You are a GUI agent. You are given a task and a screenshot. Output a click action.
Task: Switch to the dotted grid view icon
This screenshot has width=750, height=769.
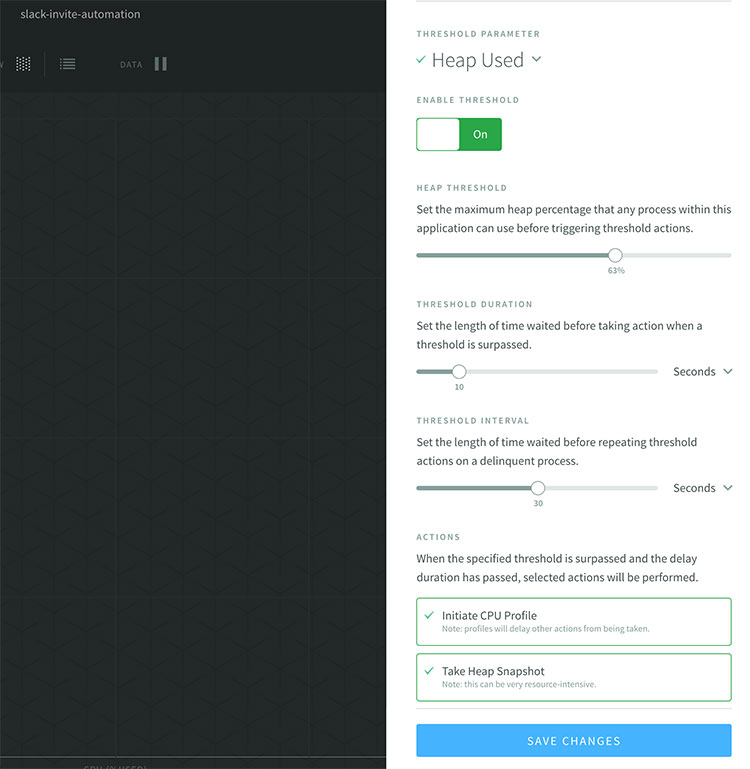click(x=23, y=64)
